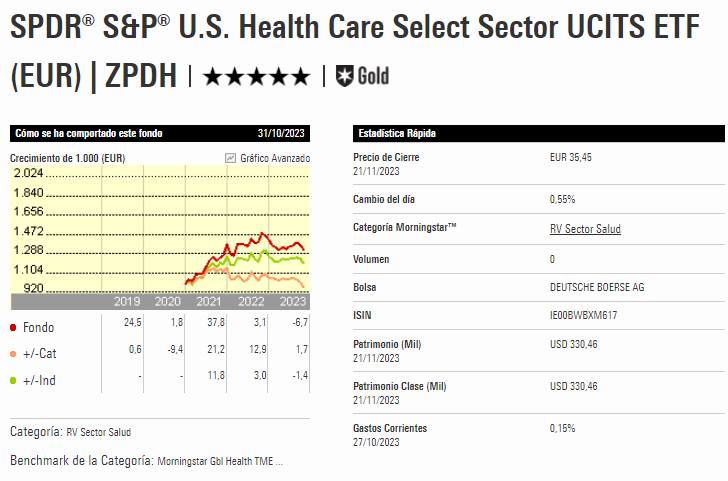728x481 pixels.
Task: Click the Estadística Rápida panel header
Action: tap(397, 133)
